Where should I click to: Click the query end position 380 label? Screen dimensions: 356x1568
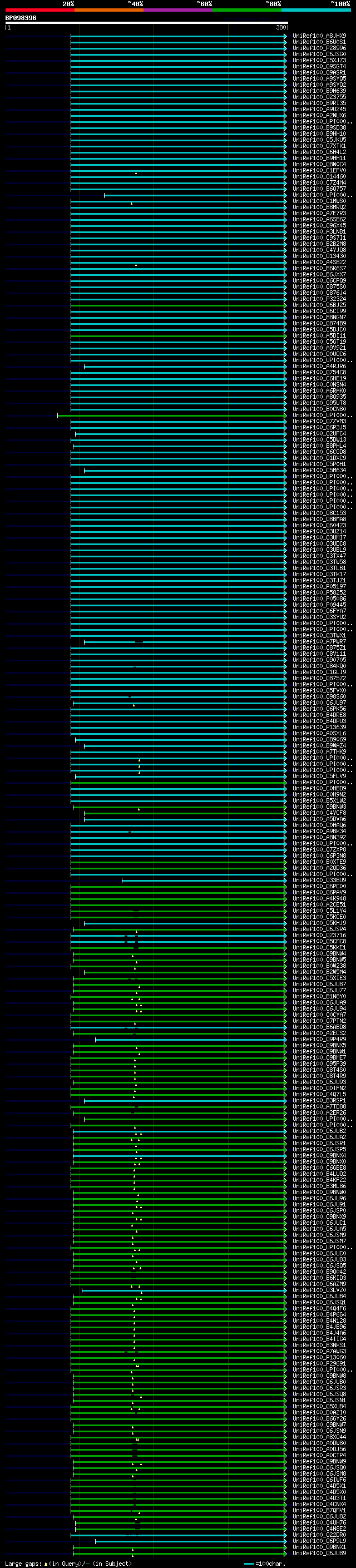(280, 27)
